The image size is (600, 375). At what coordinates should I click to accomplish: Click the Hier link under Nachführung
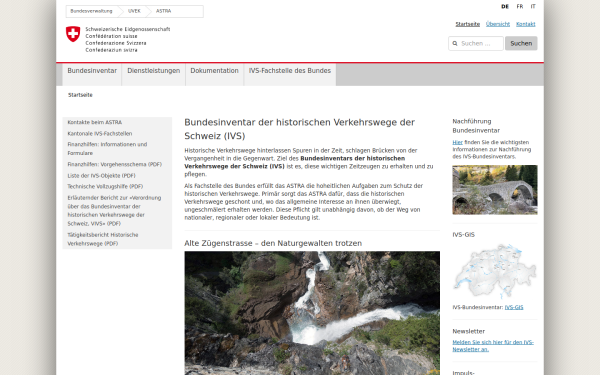click(x=458, y=142)
